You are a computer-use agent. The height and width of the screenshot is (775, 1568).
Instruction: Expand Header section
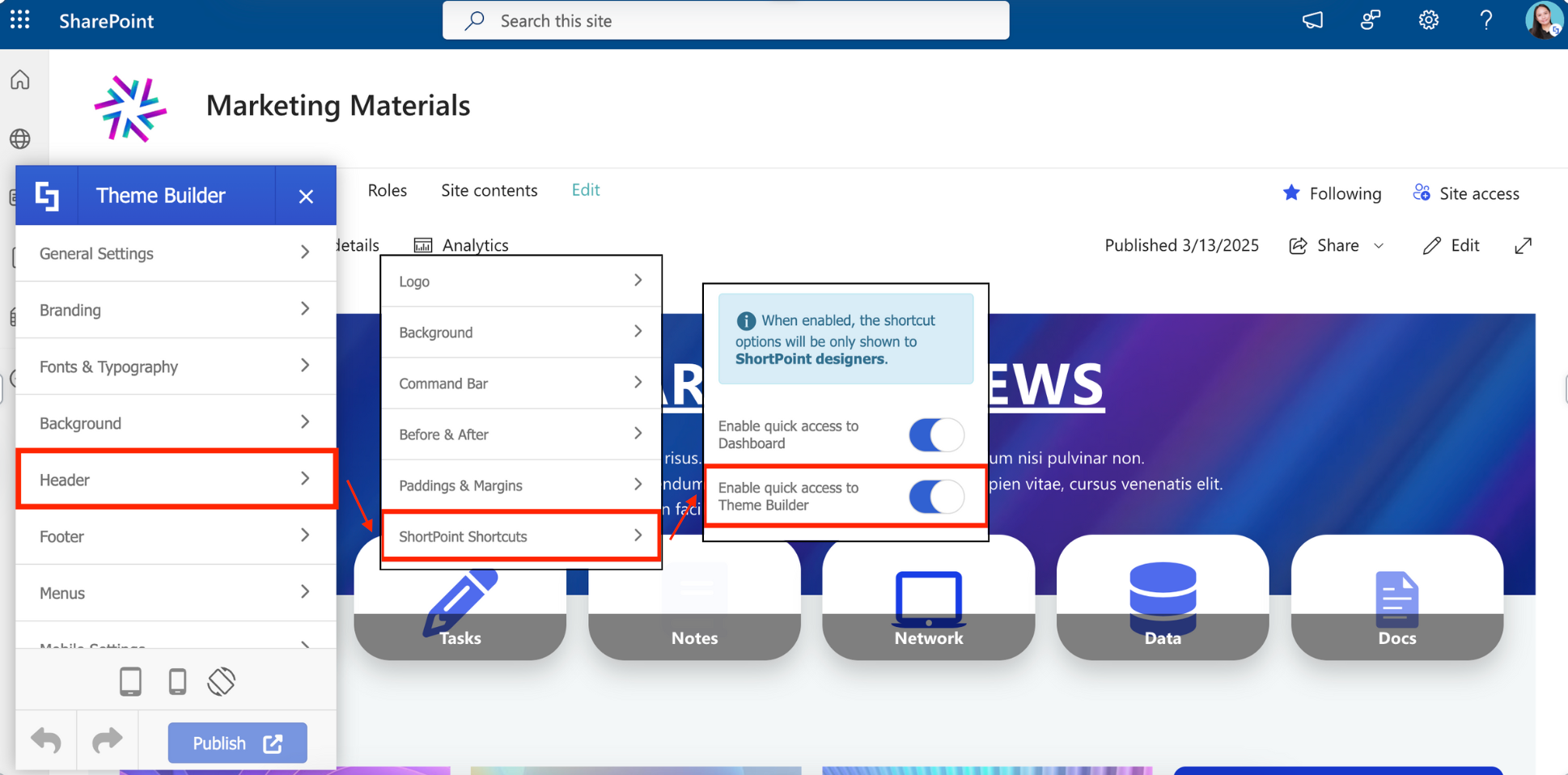click(176, 480)
